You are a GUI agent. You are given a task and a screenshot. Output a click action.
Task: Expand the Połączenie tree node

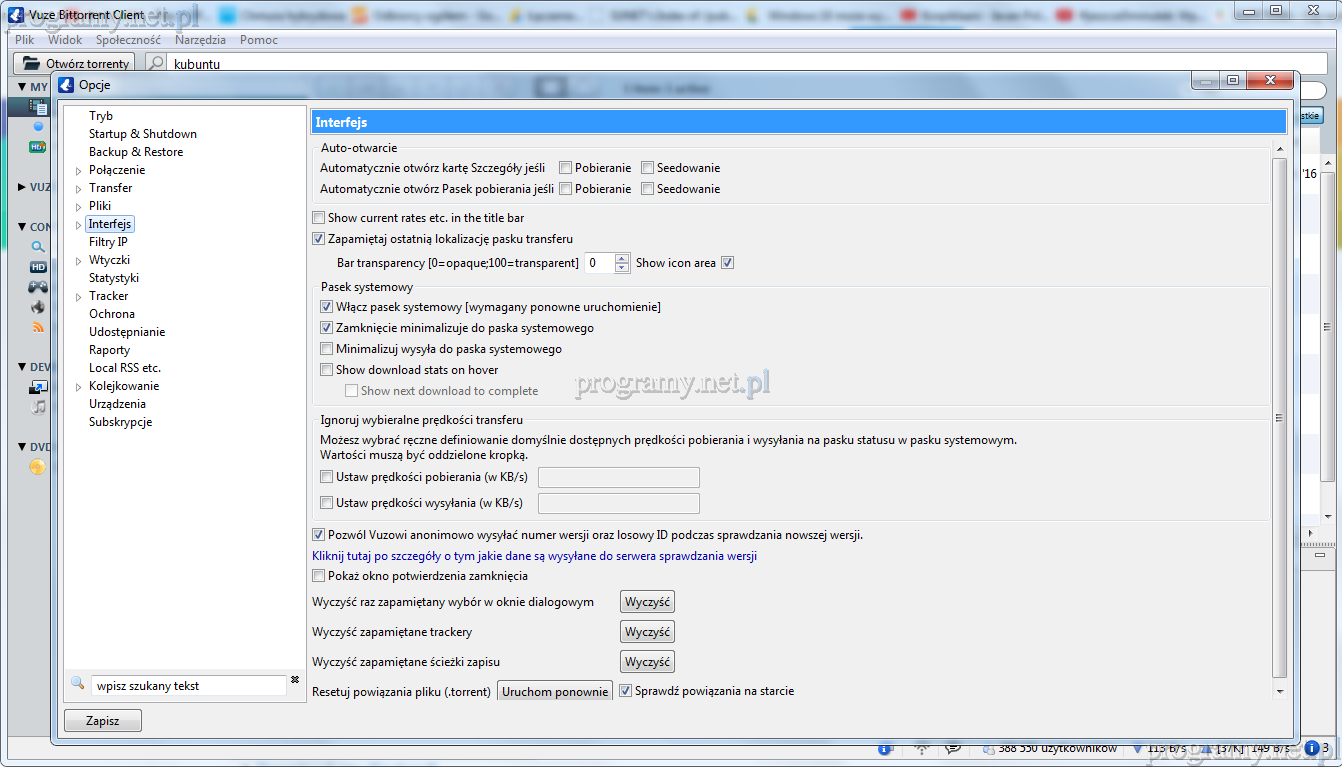[x=79, y=171]
